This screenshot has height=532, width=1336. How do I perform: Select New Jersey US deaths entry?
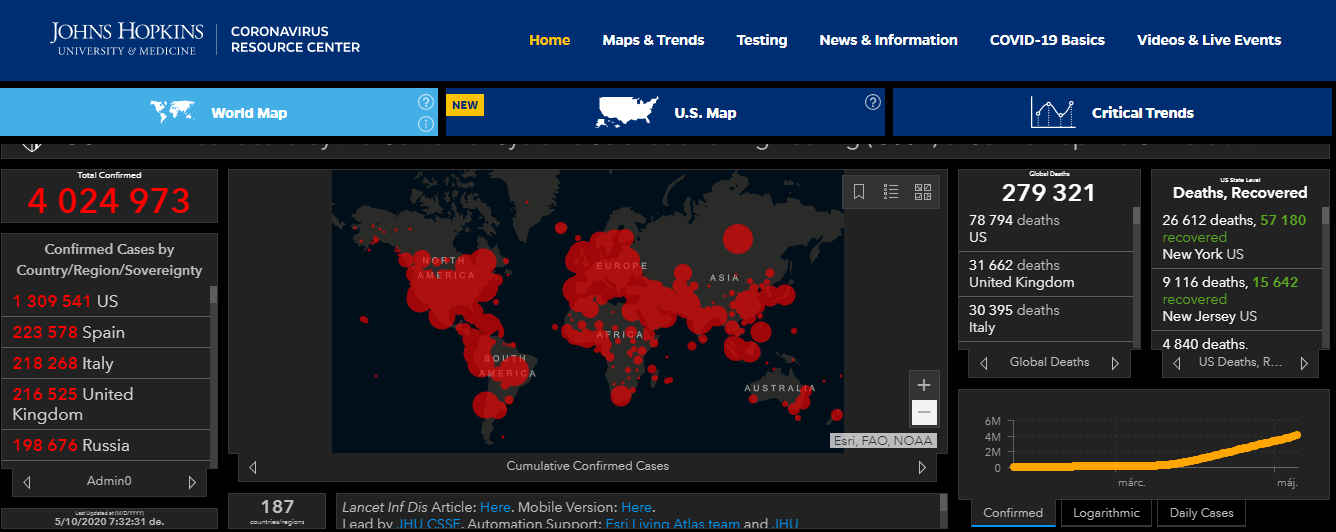pyautogui.click(x=1234, y=299)
